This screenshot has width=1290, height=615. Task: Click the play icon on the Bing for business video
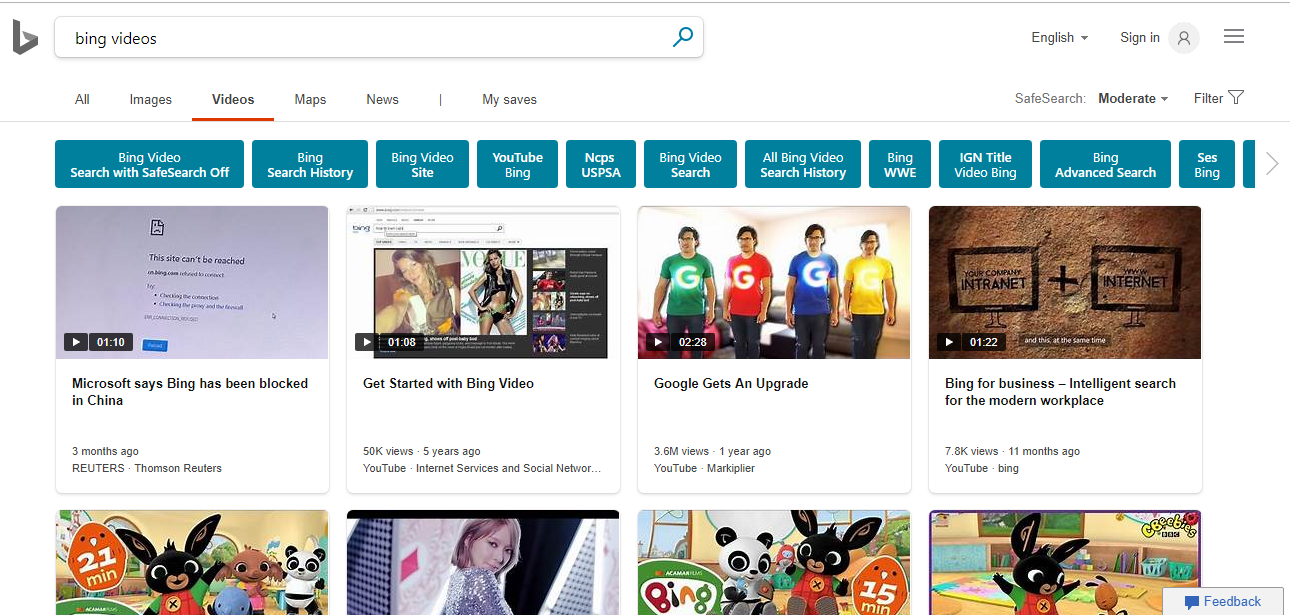[x=948, y=341]
